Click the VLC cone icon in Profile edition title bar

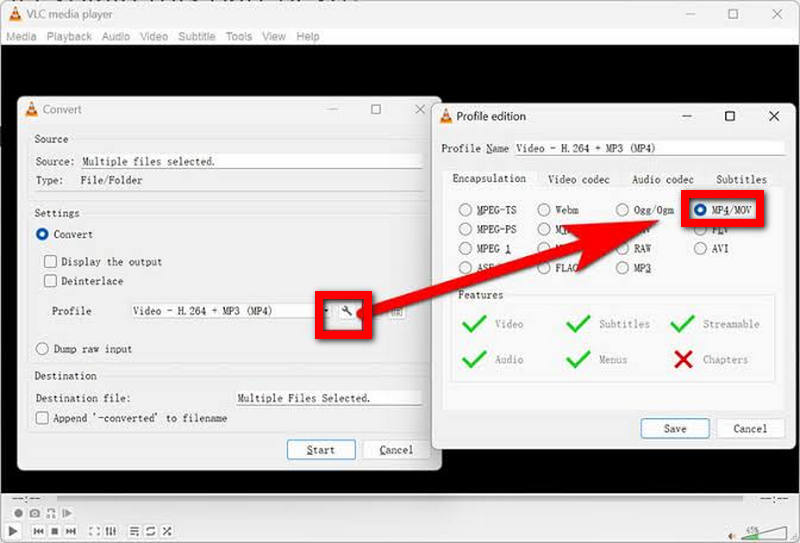pyautogui.click(x=446, y=116)
